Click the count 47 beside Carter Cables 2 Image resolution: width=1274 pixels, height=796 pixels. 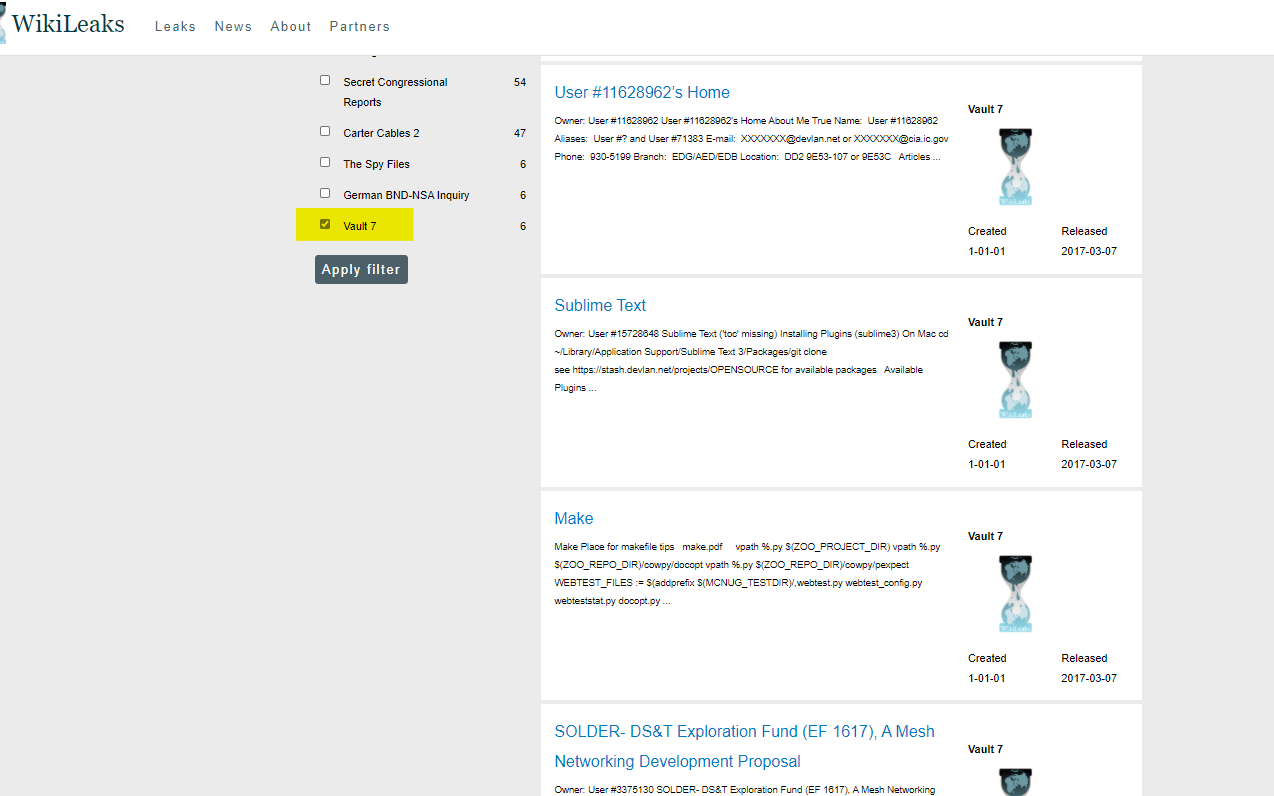520,133
